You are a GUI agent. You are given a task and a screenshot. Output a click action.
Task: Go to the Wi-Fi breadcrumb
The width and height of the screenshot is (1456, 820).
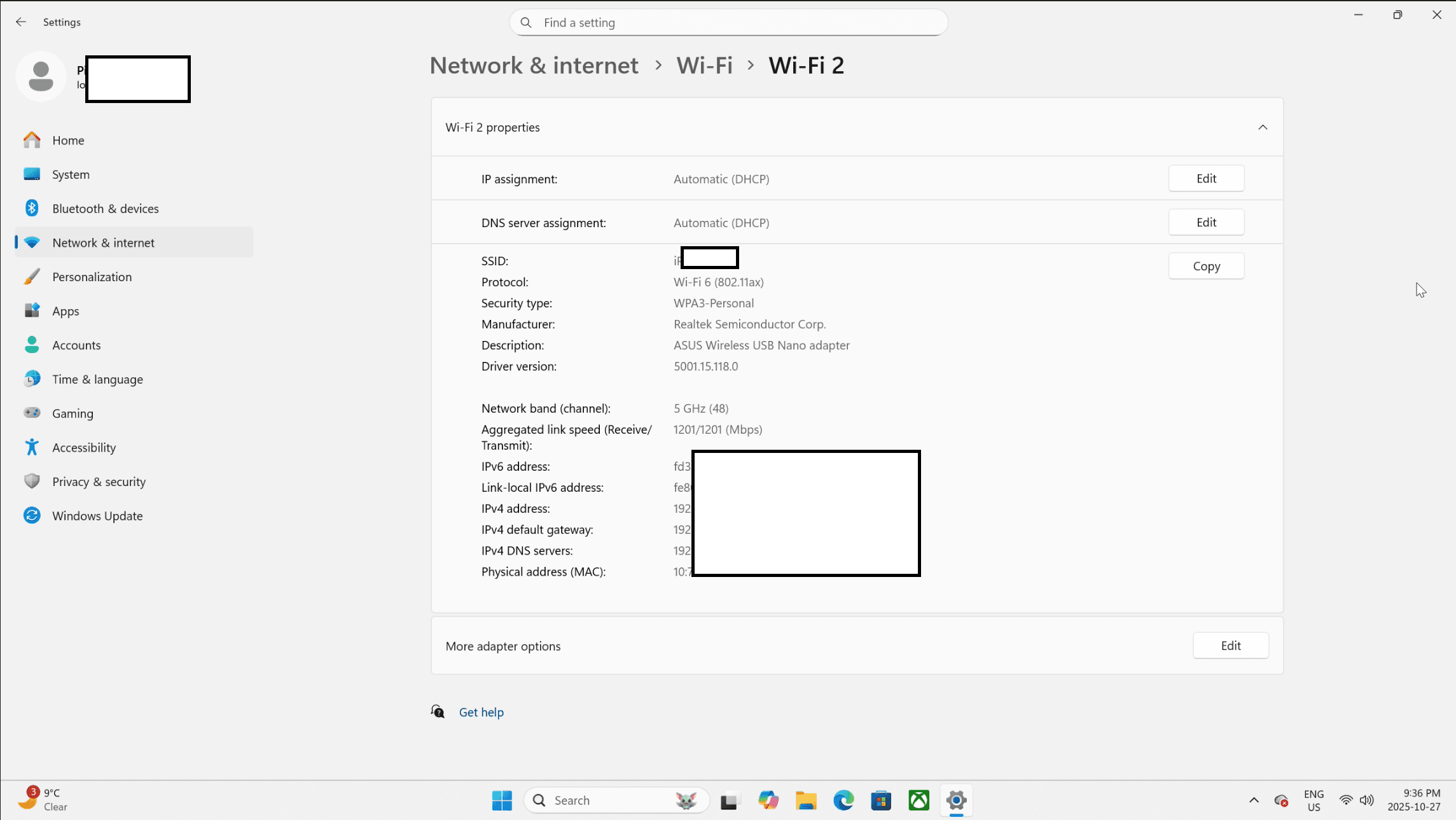(x=704, y=66)
